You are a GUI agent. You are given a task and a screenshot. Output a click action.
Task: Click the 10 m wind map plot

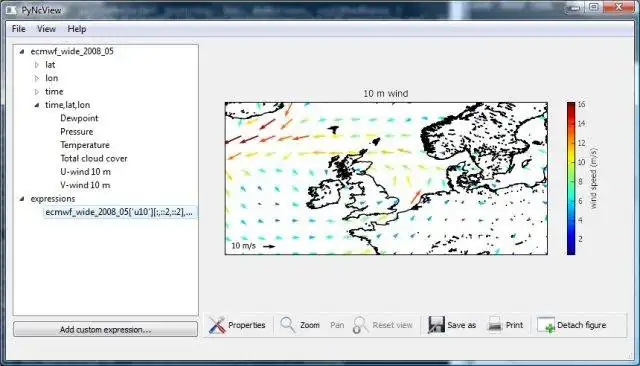(x=386, y=178)
